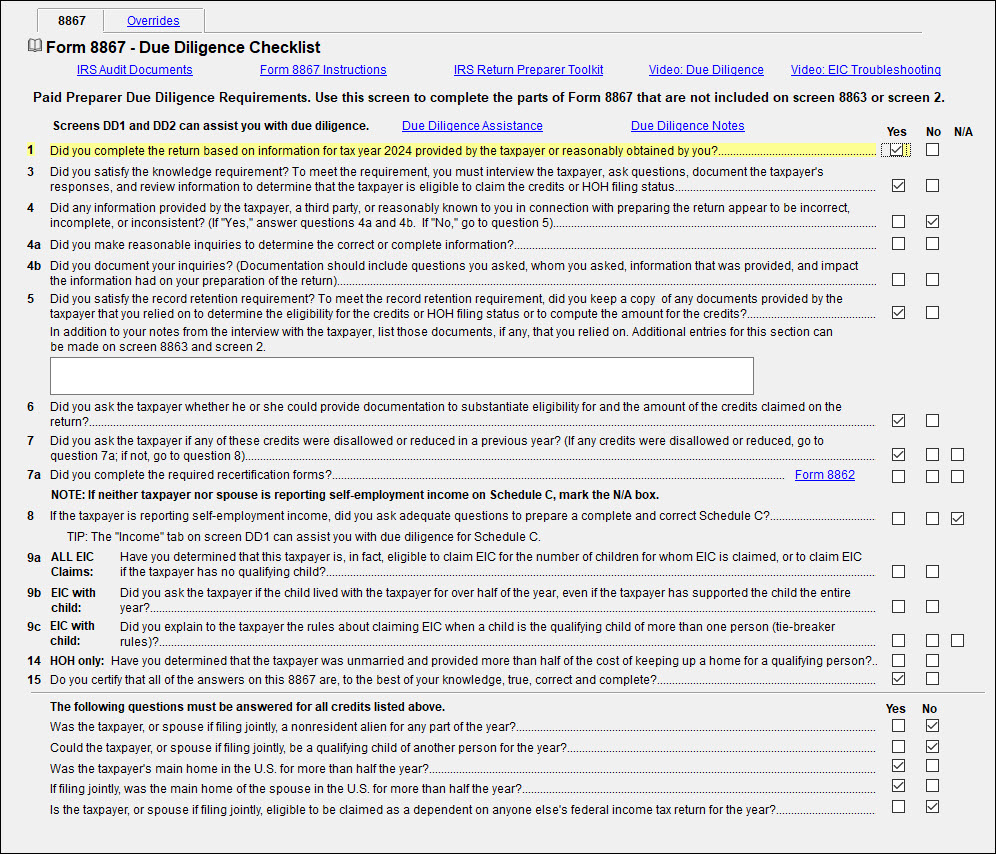Check No for question 4b document inquiries
Viewport: 996px width, 854px height.
932,280
